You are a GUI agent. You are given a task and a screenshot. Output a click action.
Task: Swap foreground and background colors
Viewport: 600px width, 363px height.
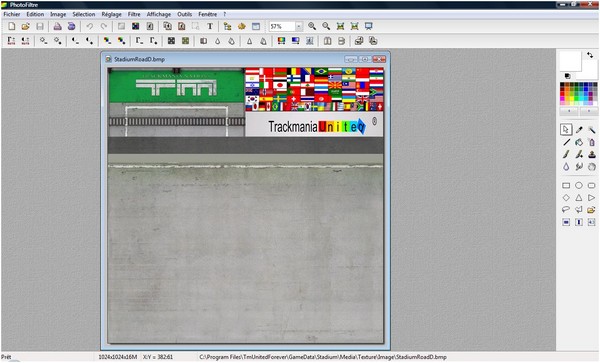point(590,55)
